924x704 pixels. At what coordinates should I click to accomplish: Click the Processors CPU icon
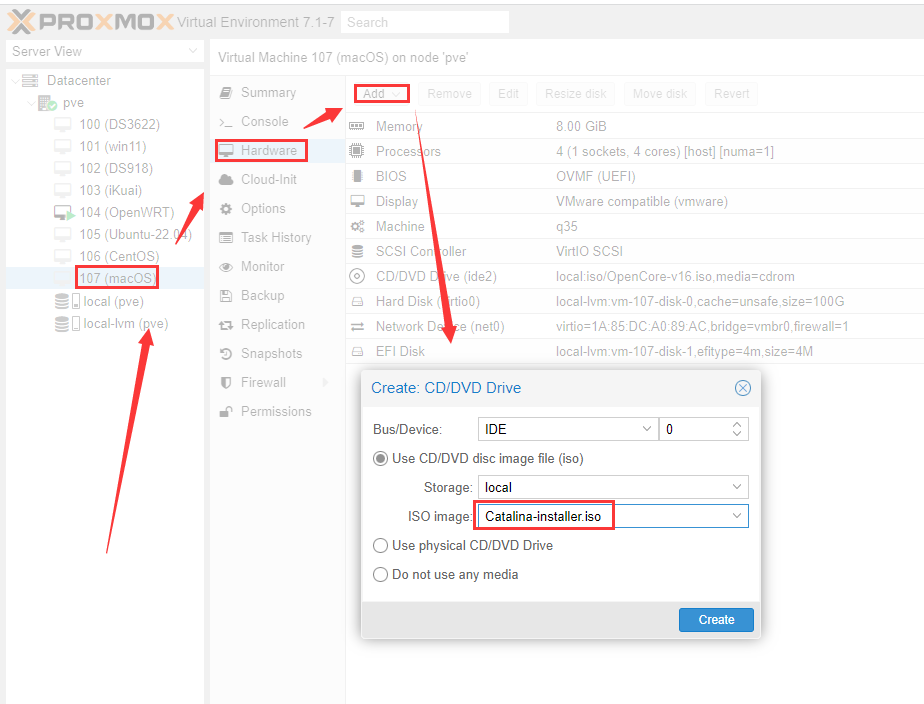point(357,151)
